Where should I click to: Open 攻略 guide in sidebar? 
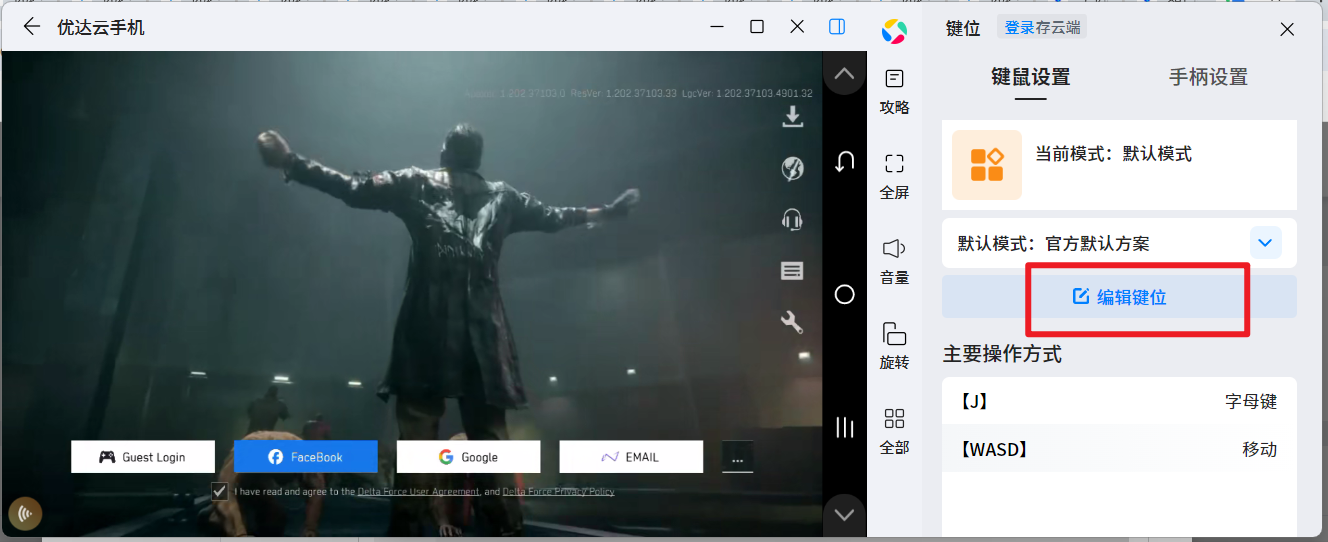[x=894, y=91]
